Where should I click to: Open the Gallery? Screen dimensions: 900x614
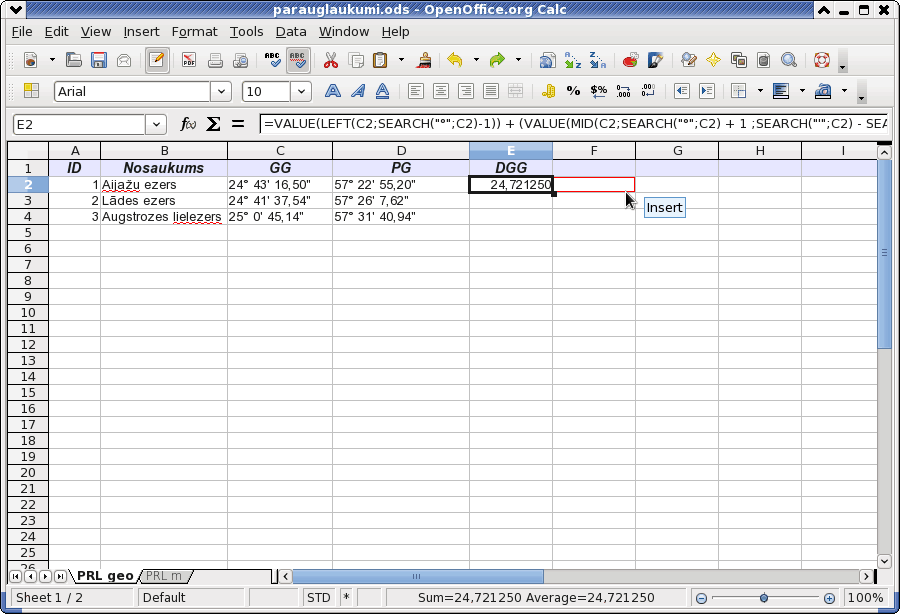(x=739, y=60)
